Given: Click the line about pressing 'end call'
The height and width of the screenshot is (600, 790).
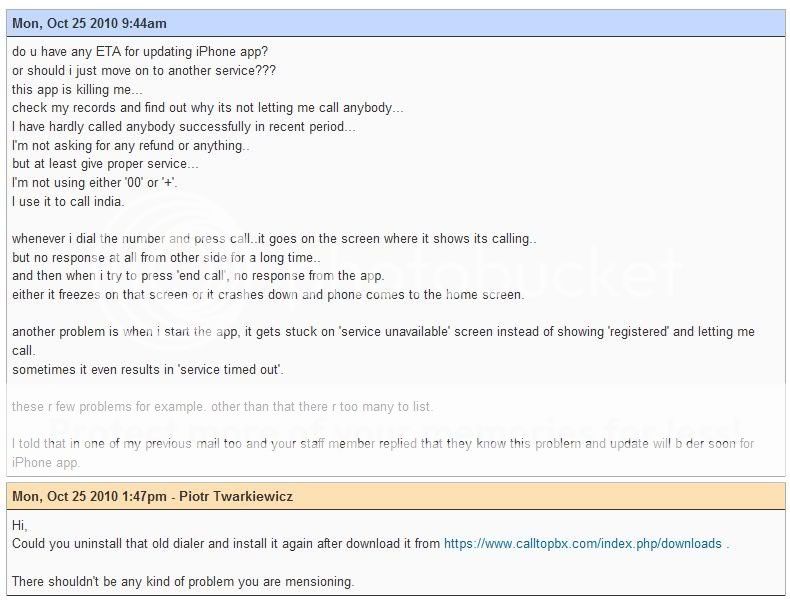Looking at the screenshot, I should pyautogui.click(x=198, y=276).
